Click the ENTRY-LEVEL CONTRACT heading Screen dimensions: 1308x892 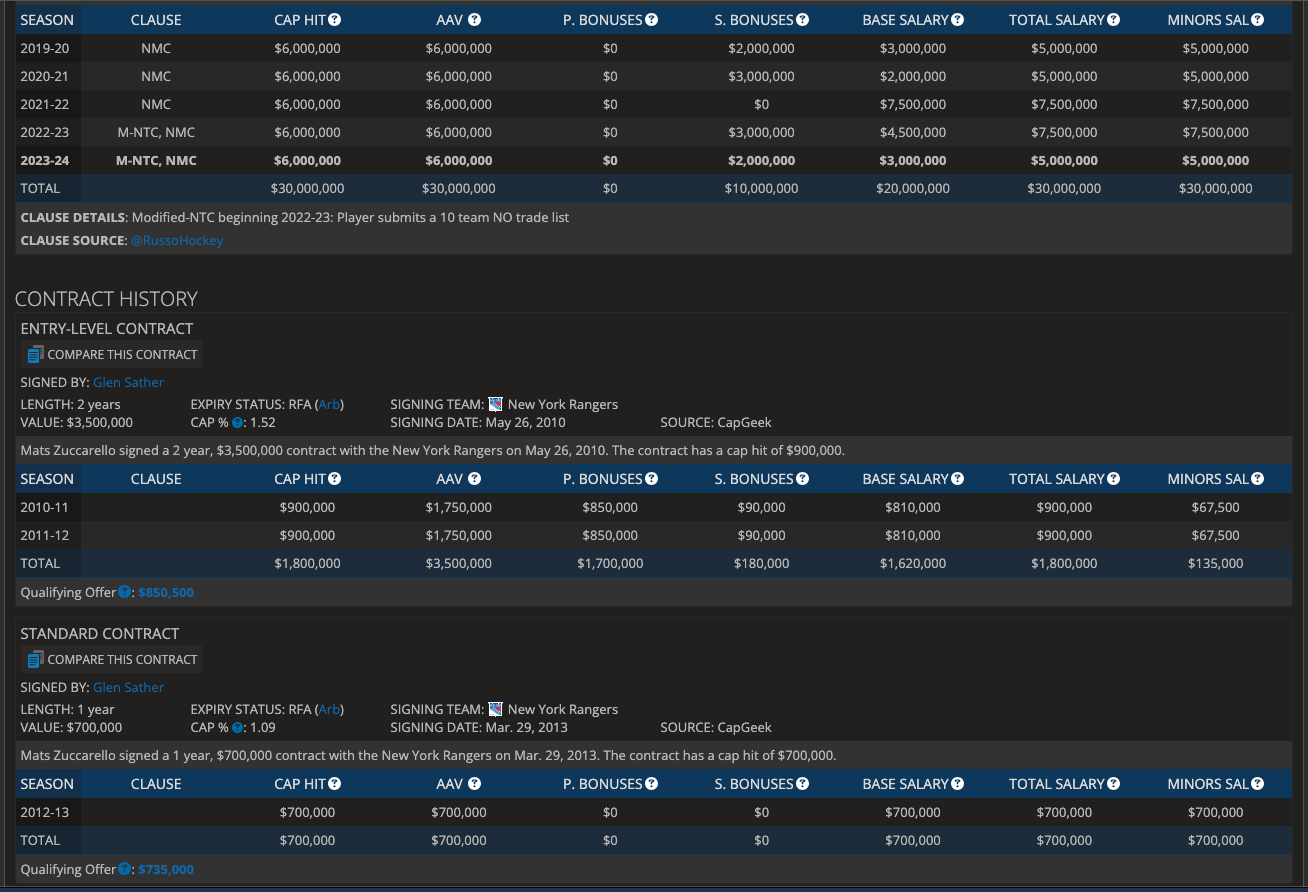coord(107,328)
